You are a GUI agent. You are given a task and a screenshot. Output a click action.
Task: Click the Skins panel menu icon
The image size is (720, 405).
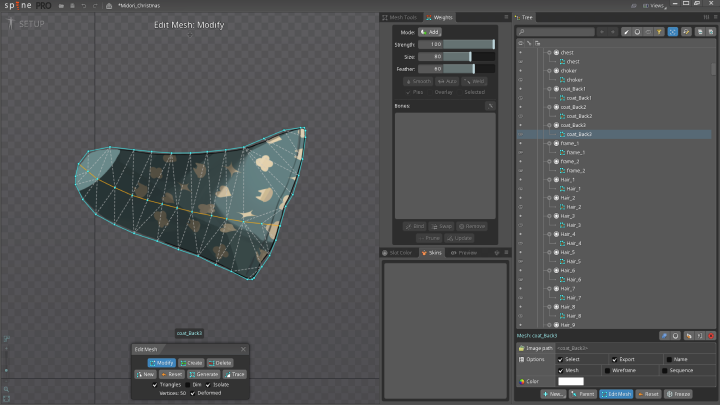506,253
